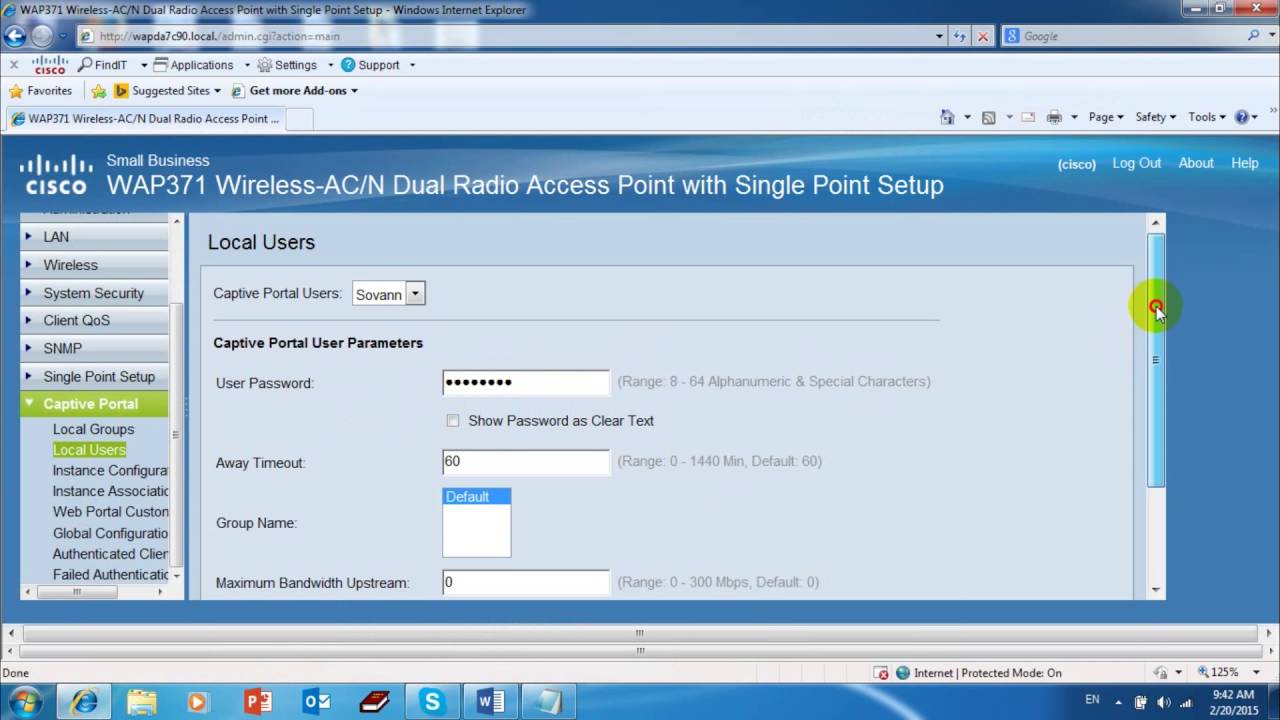Click the Google search magnifier icon
The height and width of the screenshot is (720, 1280).
(1254, 36)
